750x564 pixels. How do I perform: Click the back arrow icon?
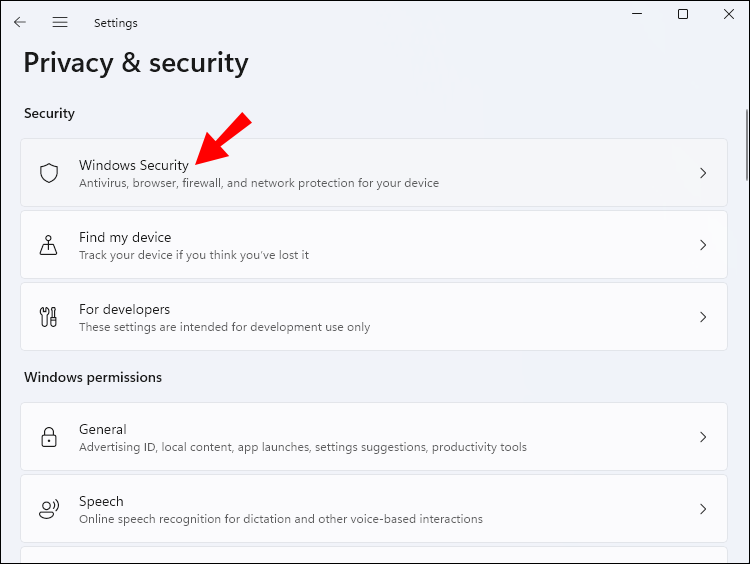pyautogui.click(x=20, y=22)
